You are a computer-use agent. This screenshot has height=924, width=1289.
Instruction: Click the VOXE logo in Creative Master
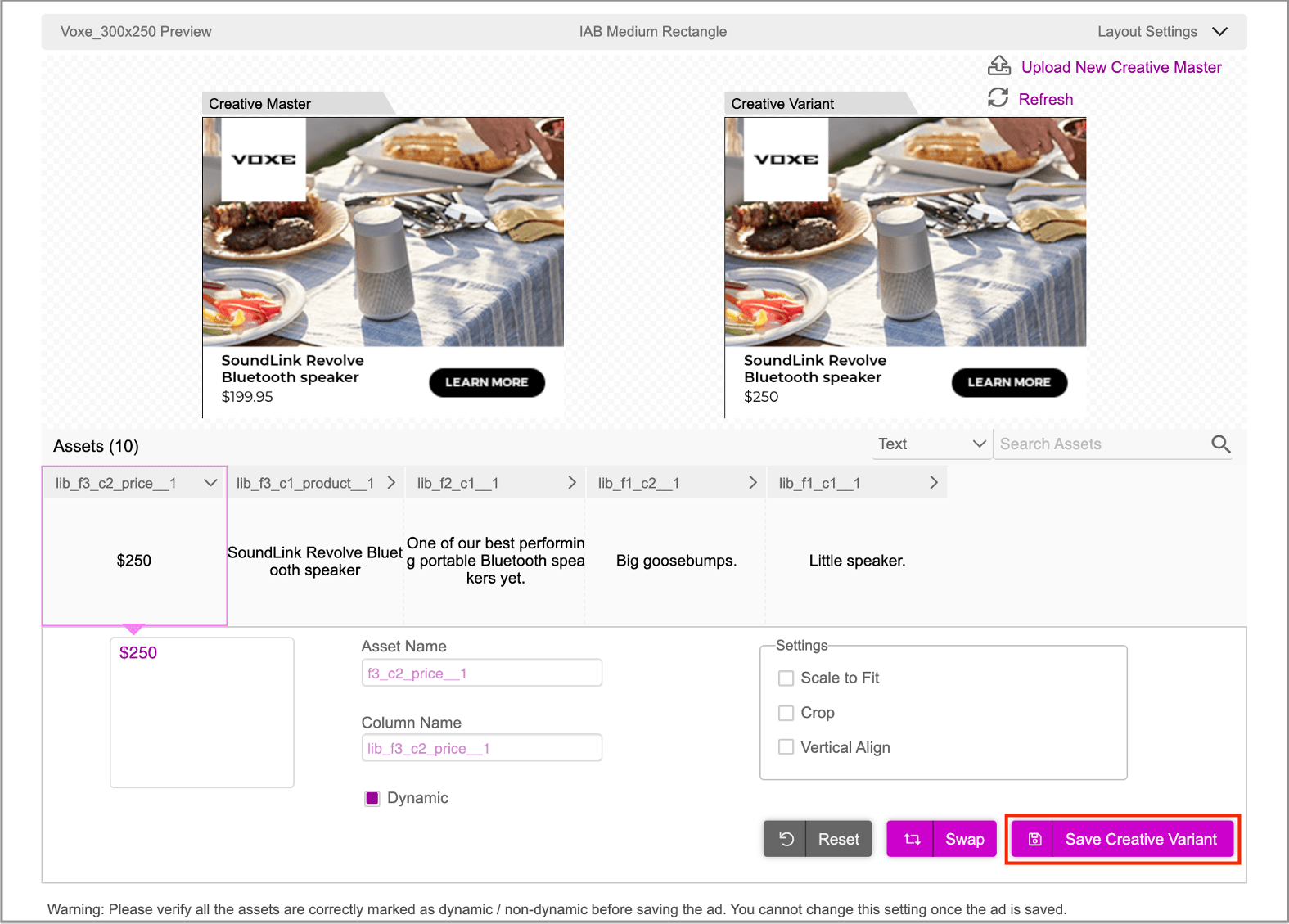(264, 160)
